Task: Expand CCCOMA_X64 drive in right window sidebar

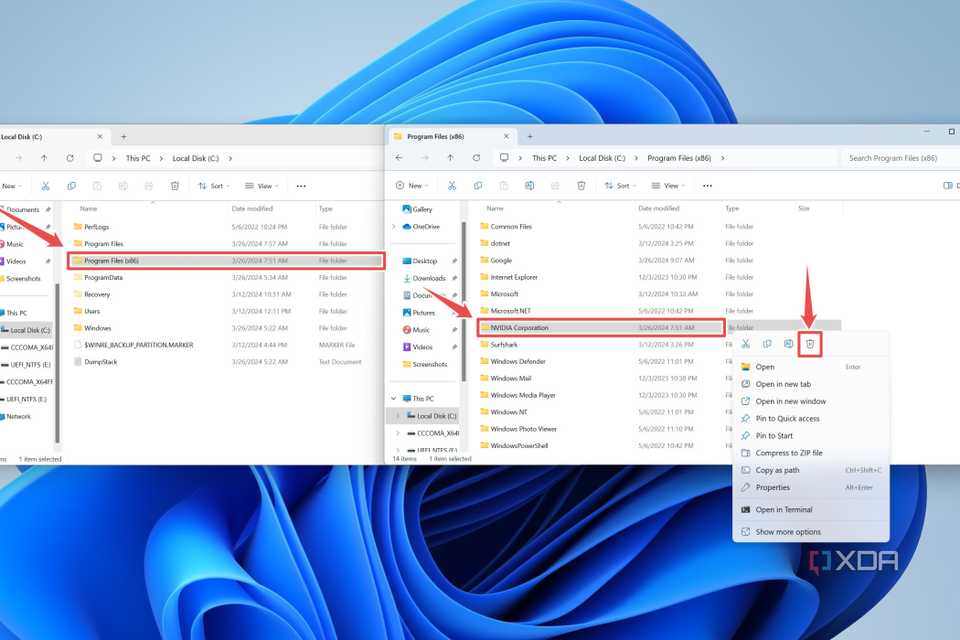Action: [x=398, y=433]
